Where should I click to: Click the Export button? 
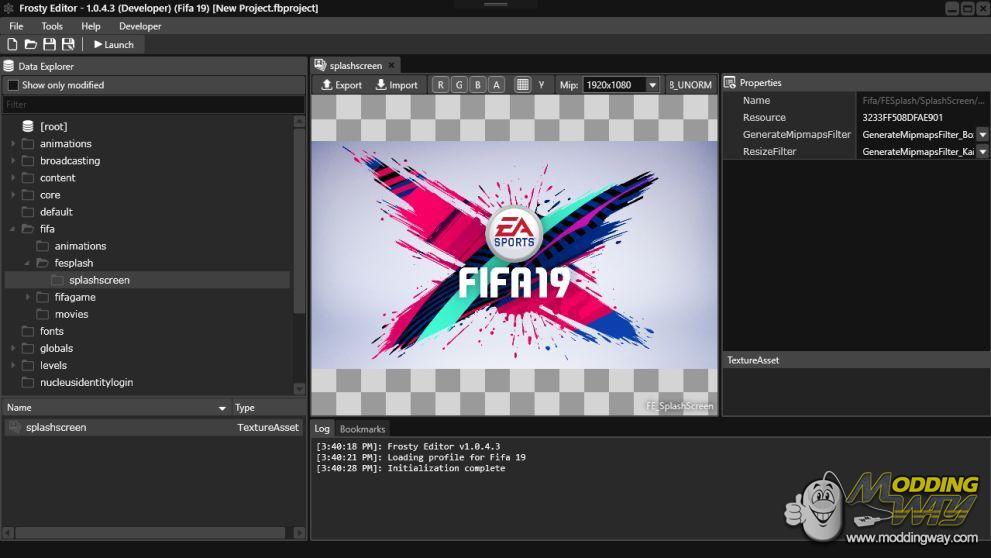click(342, 85)
